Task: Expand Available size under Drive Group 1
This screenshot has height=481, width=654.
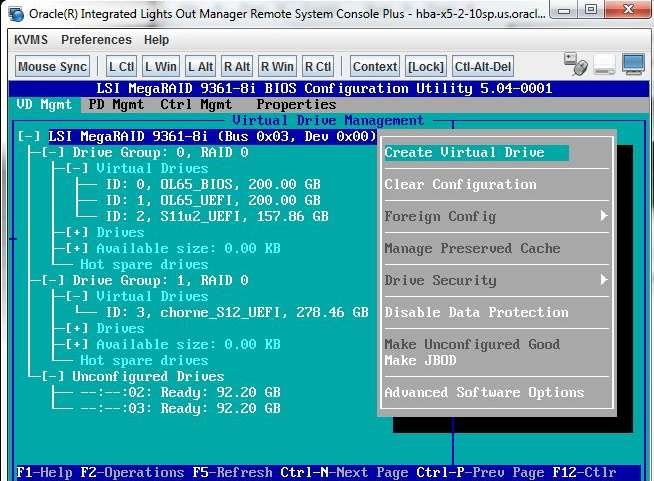Action: pyautogui.click(x=77, y=344)
